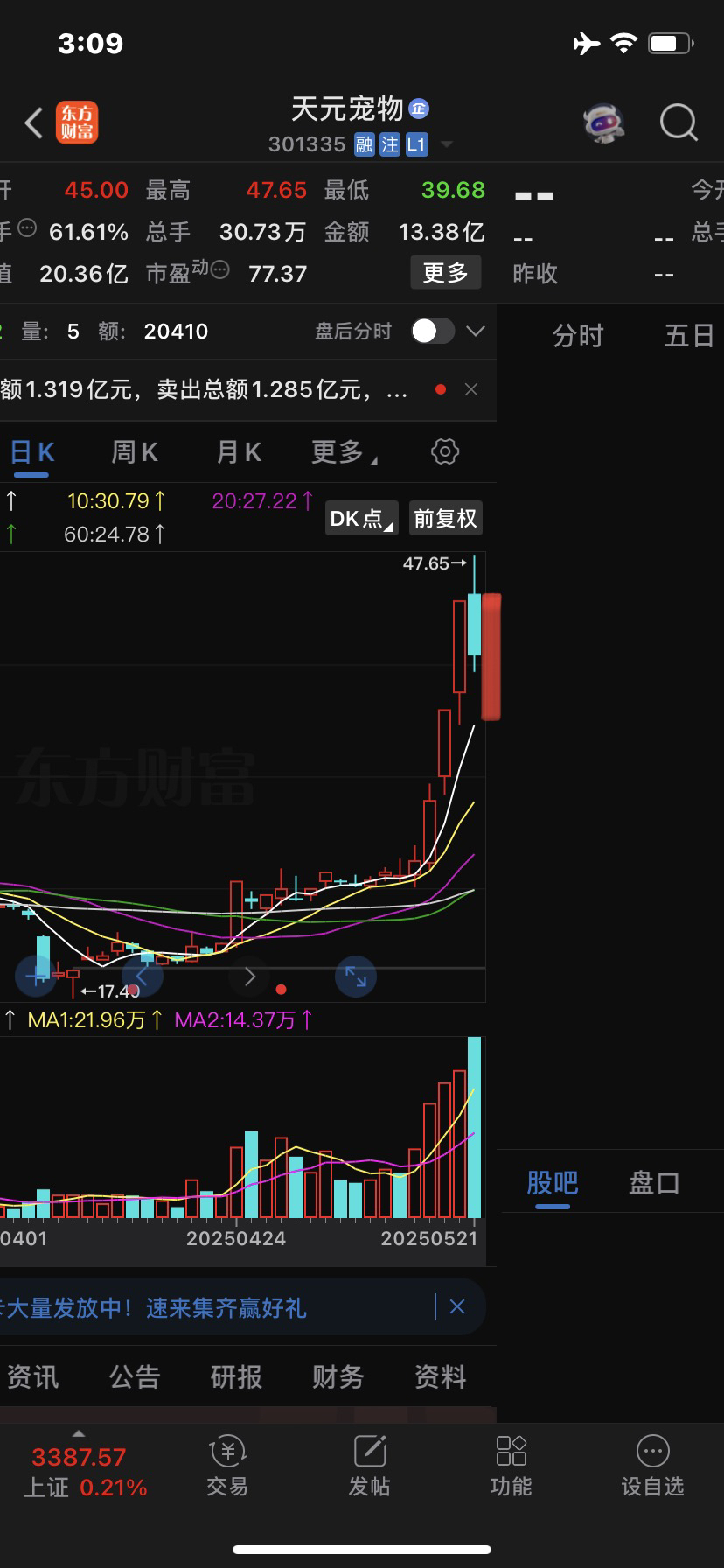Move chart right with arrow button

(x=249, y=976)
